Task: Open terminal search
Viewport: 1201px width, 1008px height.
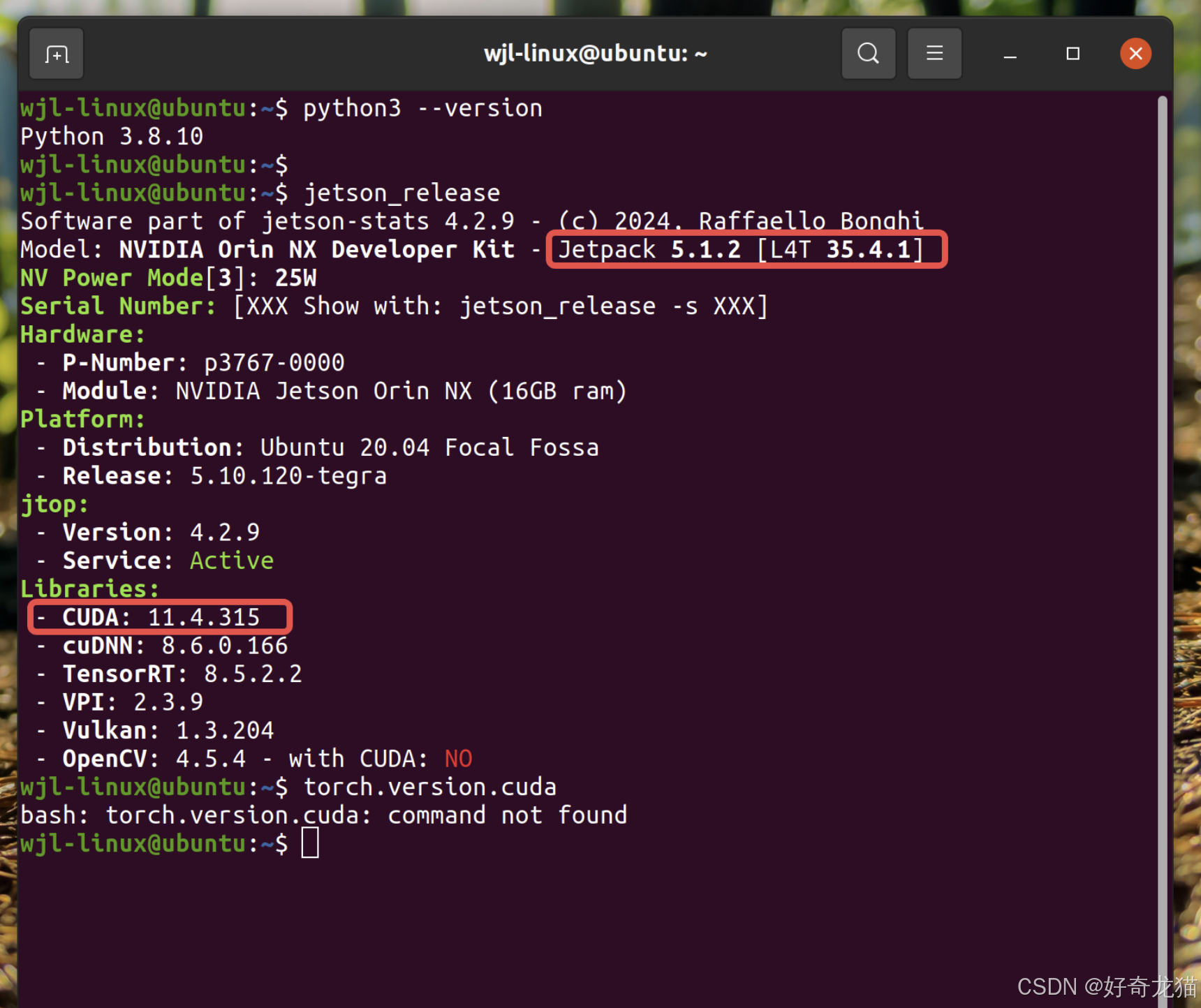Action: [869, 54]
